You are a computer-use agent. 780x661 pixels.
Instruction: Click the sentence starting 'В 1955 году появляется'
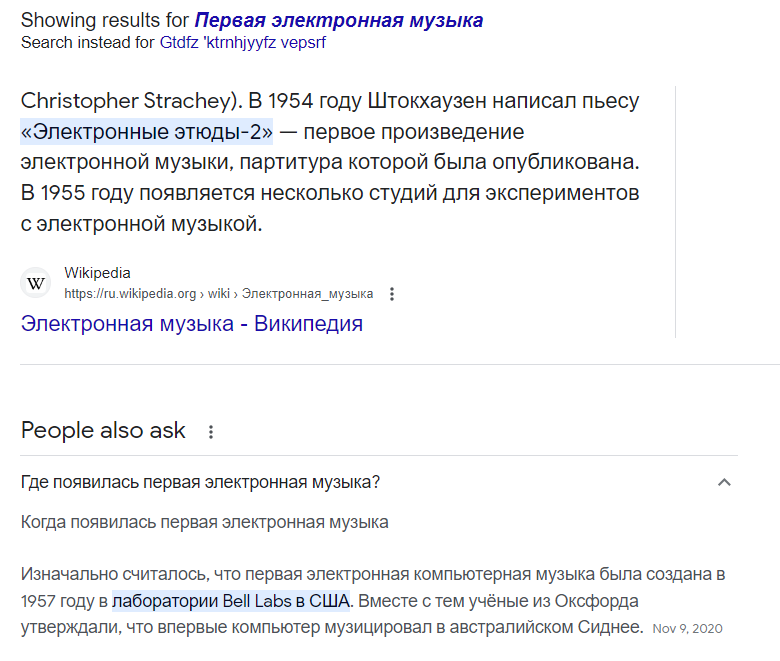(330, 208)
